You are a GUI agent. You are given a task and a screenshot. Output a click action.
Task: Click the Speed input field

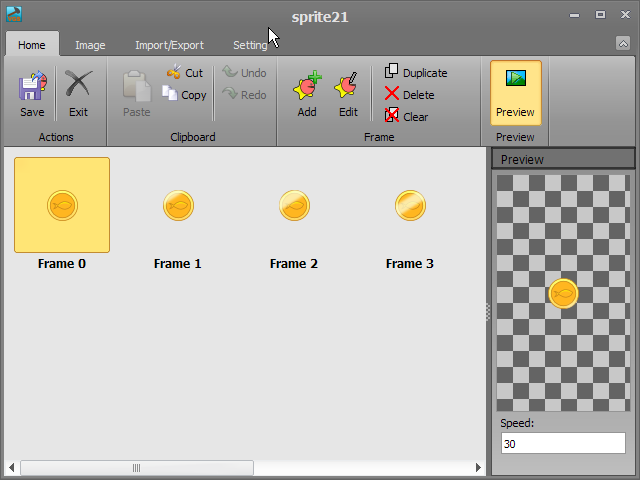pos(563,443)
